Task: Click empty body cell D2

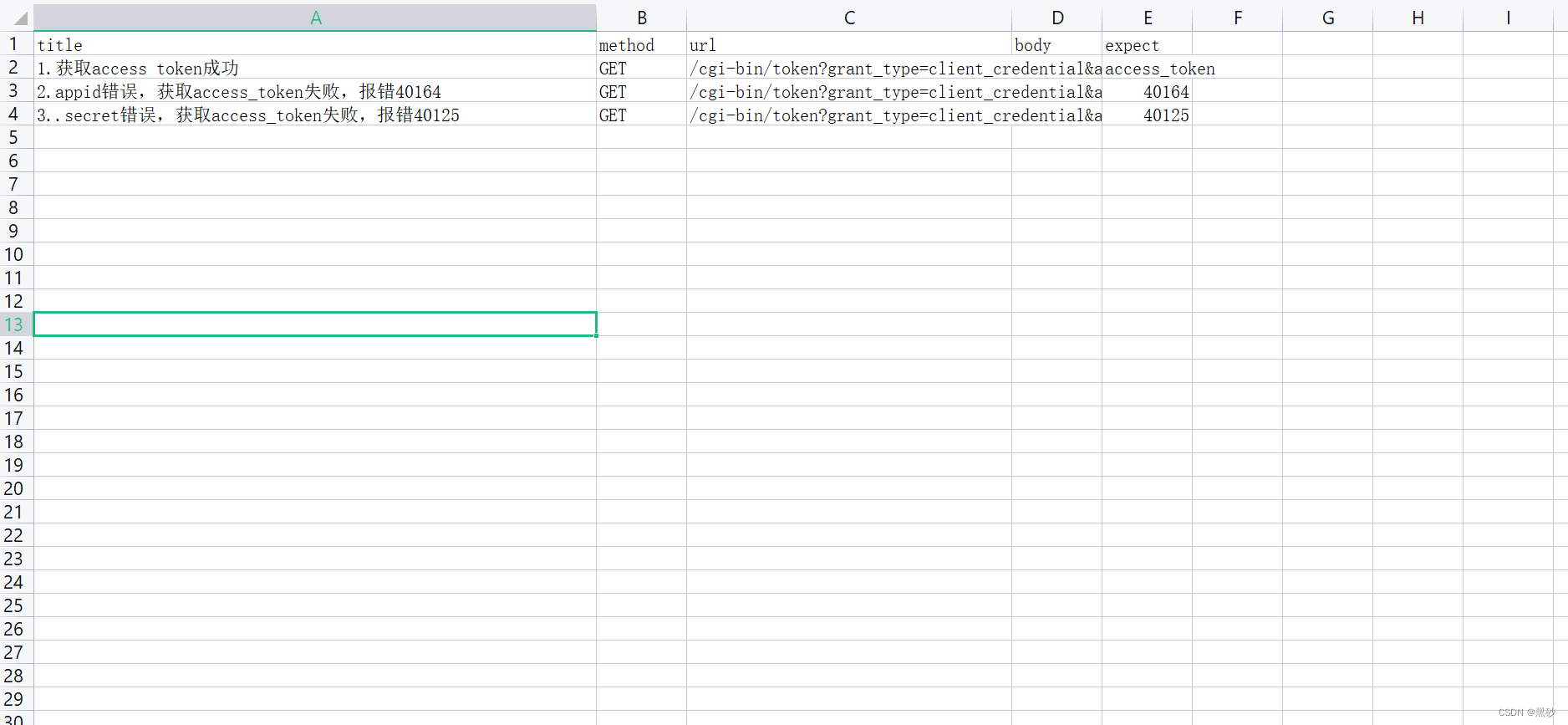Action: click(x=1057, y=68)
